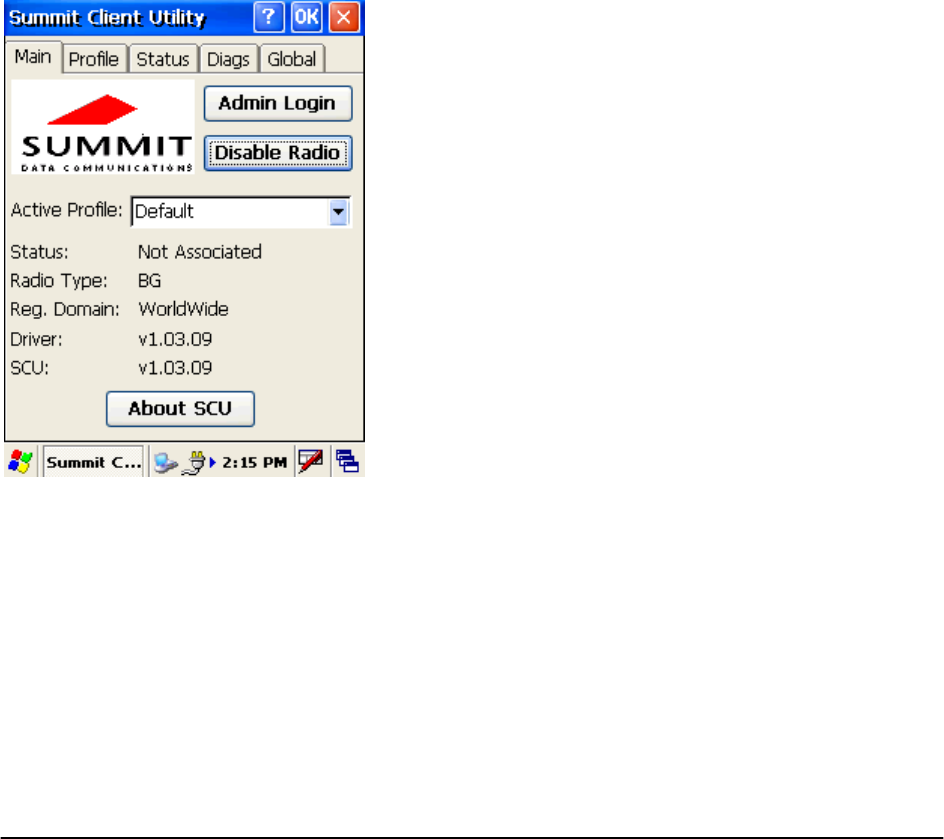Switch to the Main tab

point(33,57)
